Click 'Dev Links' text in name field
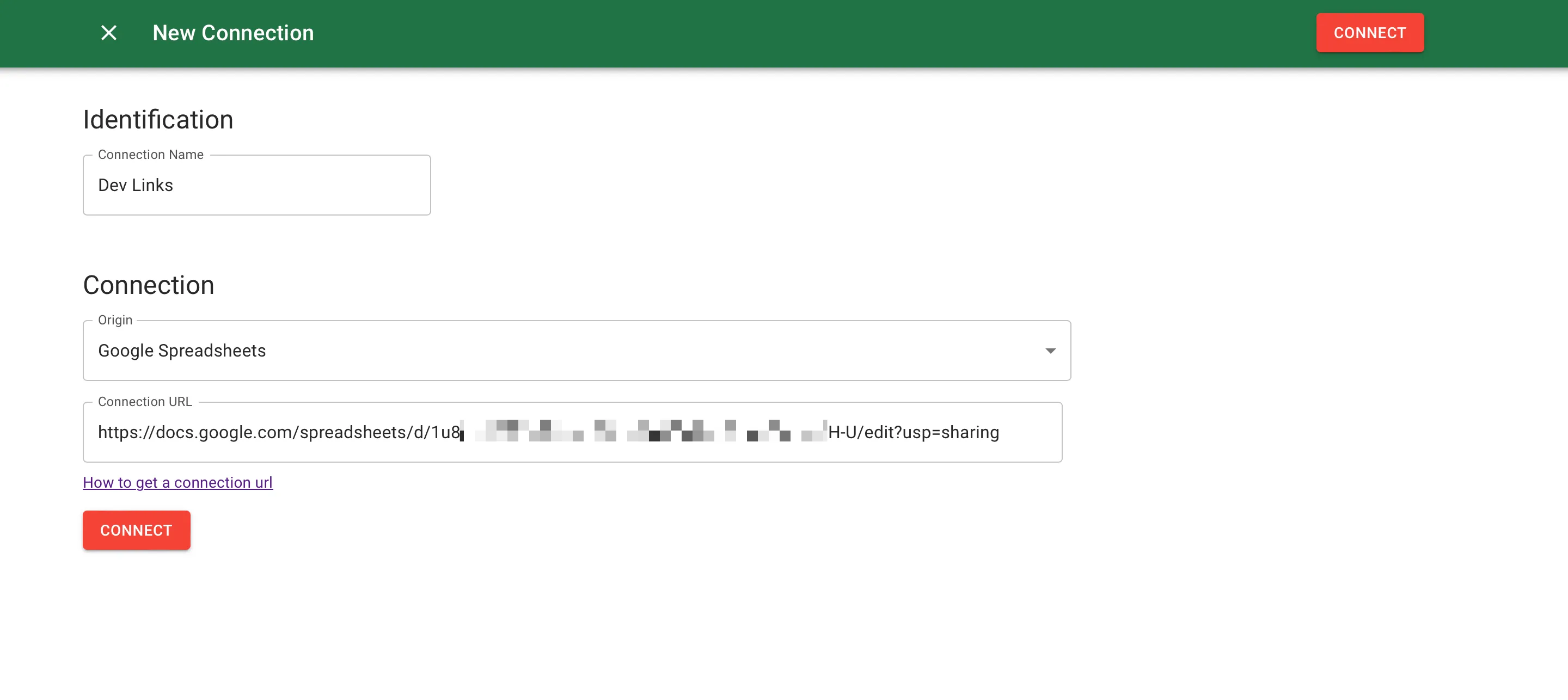The image size is (1568, 700). point(135,185)
